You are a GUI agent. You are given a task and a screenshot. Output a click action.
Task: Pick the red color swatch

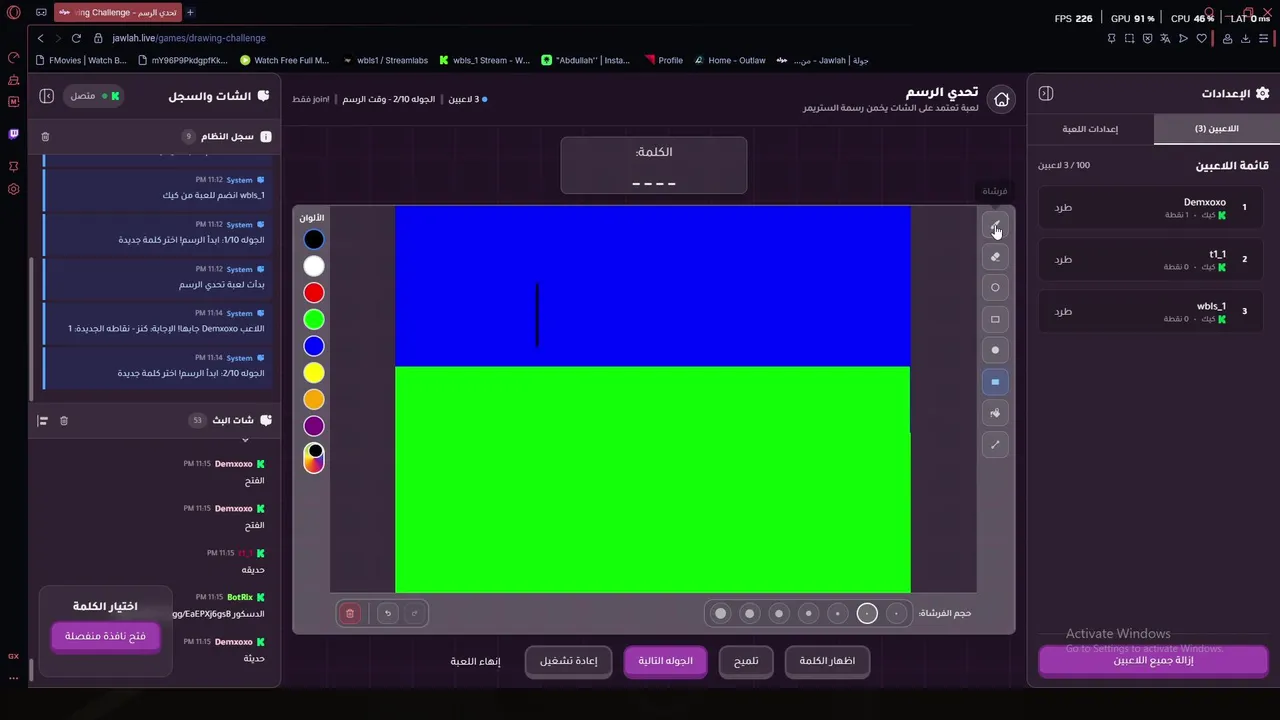(314, 293)
